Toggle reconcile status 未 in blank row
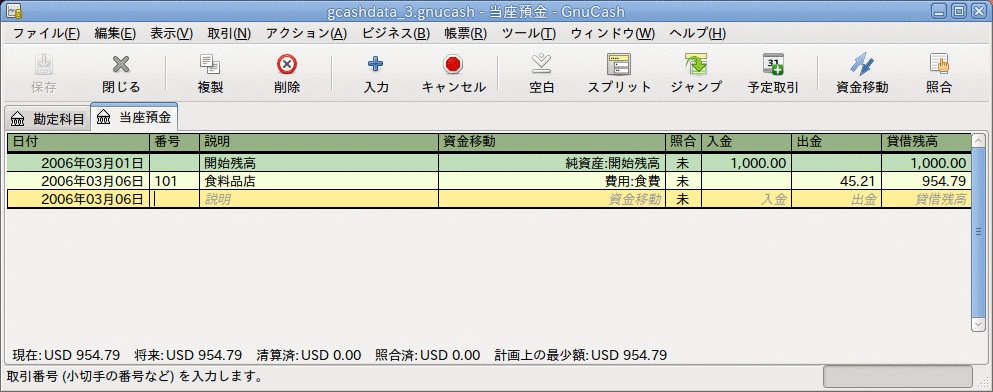 (x=683, y=199)
